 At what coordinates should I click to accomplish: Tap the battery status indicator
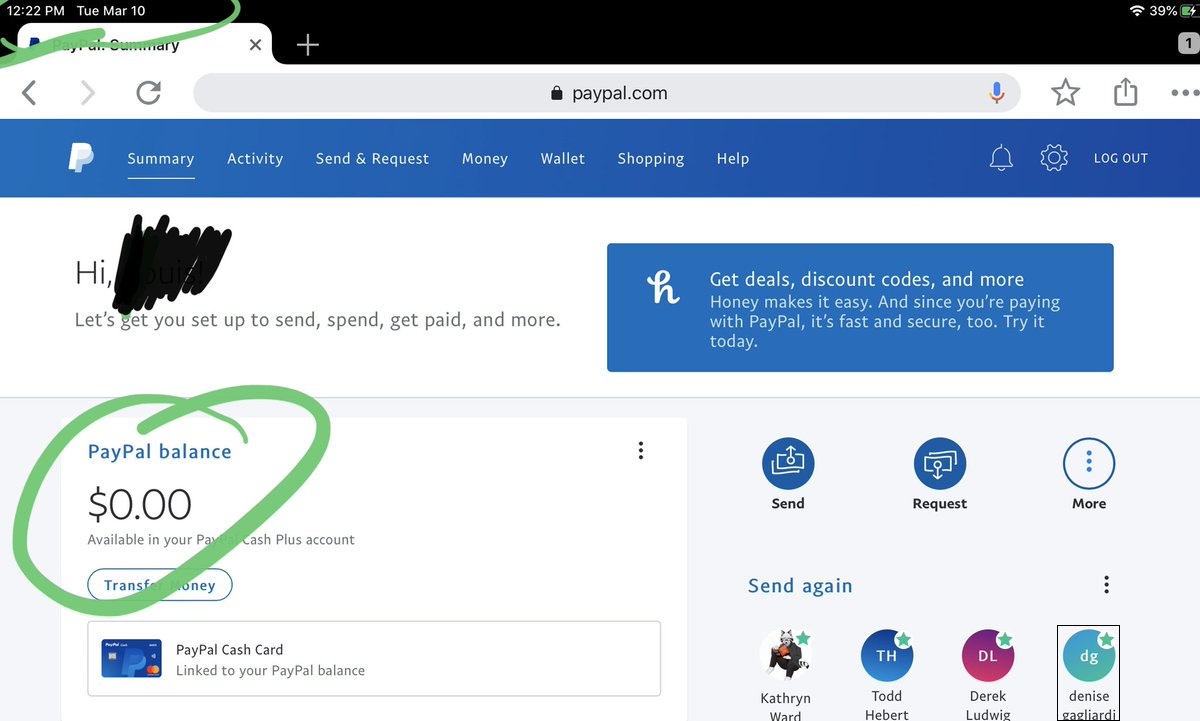[1190, 10]
